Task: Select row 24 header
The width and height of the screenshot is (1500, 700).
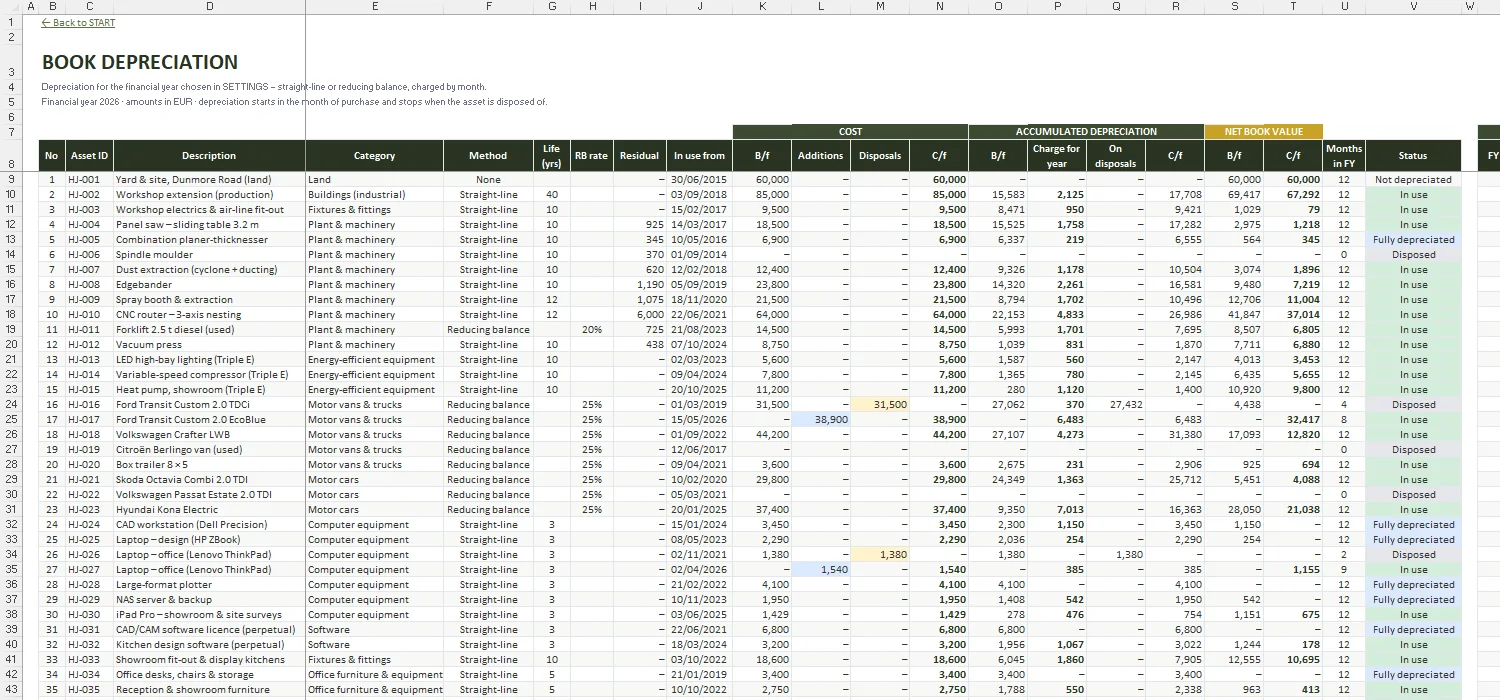Action: [11, 405]
